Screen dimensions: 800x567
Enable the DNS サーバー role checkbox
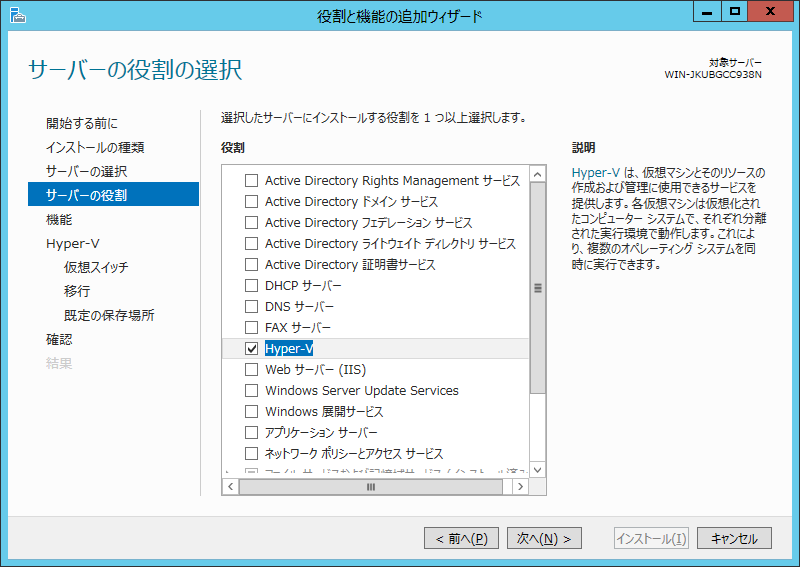pos(252,306)
